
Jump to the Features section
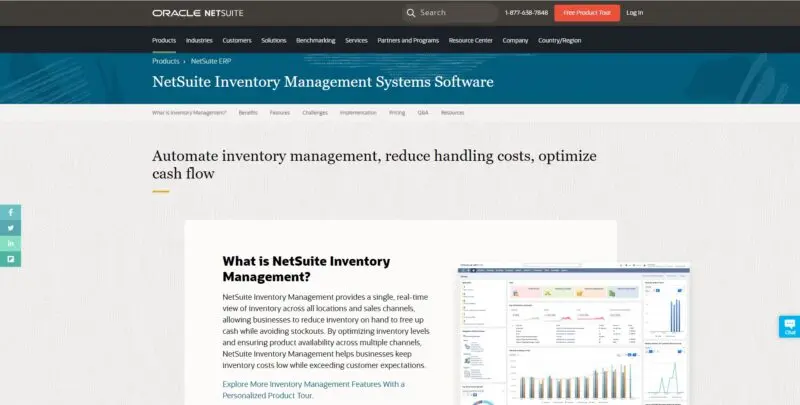point(280,113)
